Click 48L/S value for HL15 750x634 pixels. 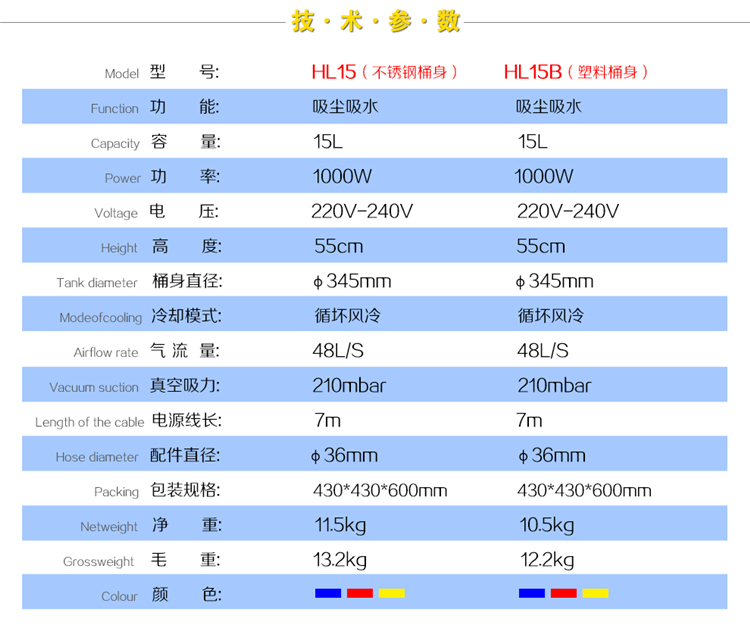(338, 351)
